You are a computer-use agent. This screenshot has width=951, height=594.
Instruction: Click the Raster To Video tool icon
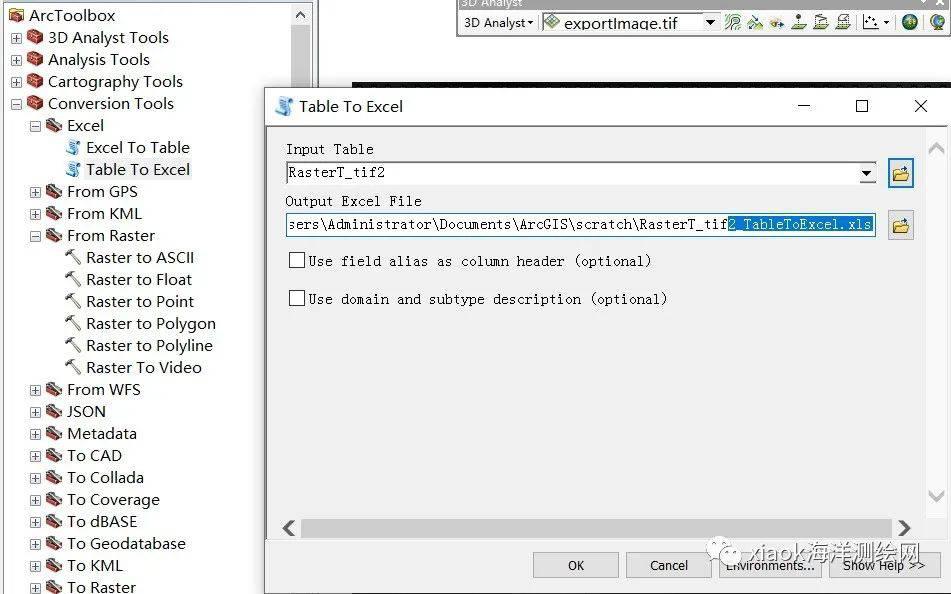click(73, 368)
